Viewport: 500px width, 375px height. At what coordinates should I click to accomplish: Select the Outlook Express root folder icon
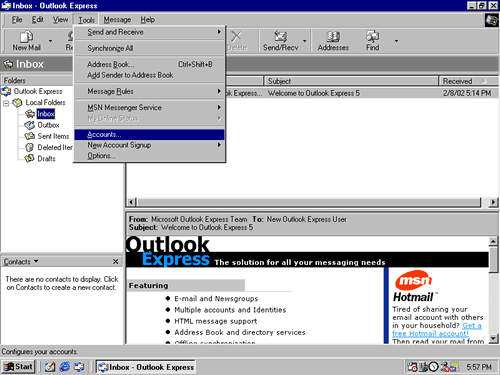(x=6, y=91)
